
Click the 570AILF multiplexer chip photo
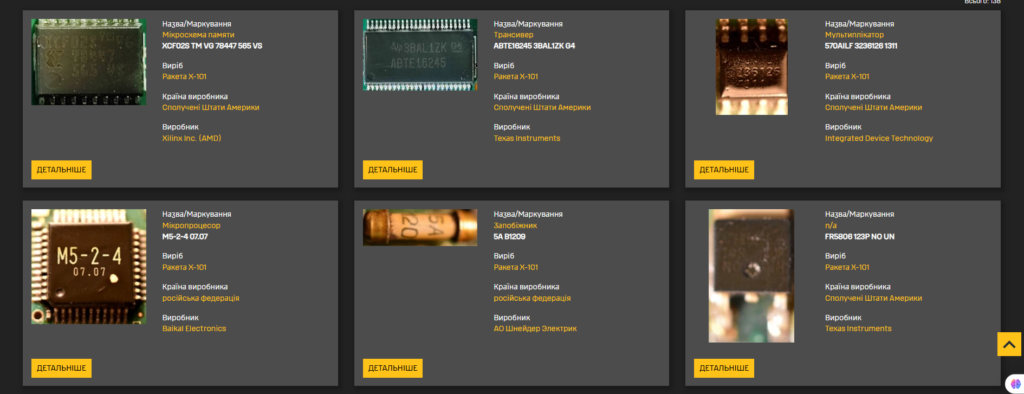pyautogui.click(x=752, y=67)
